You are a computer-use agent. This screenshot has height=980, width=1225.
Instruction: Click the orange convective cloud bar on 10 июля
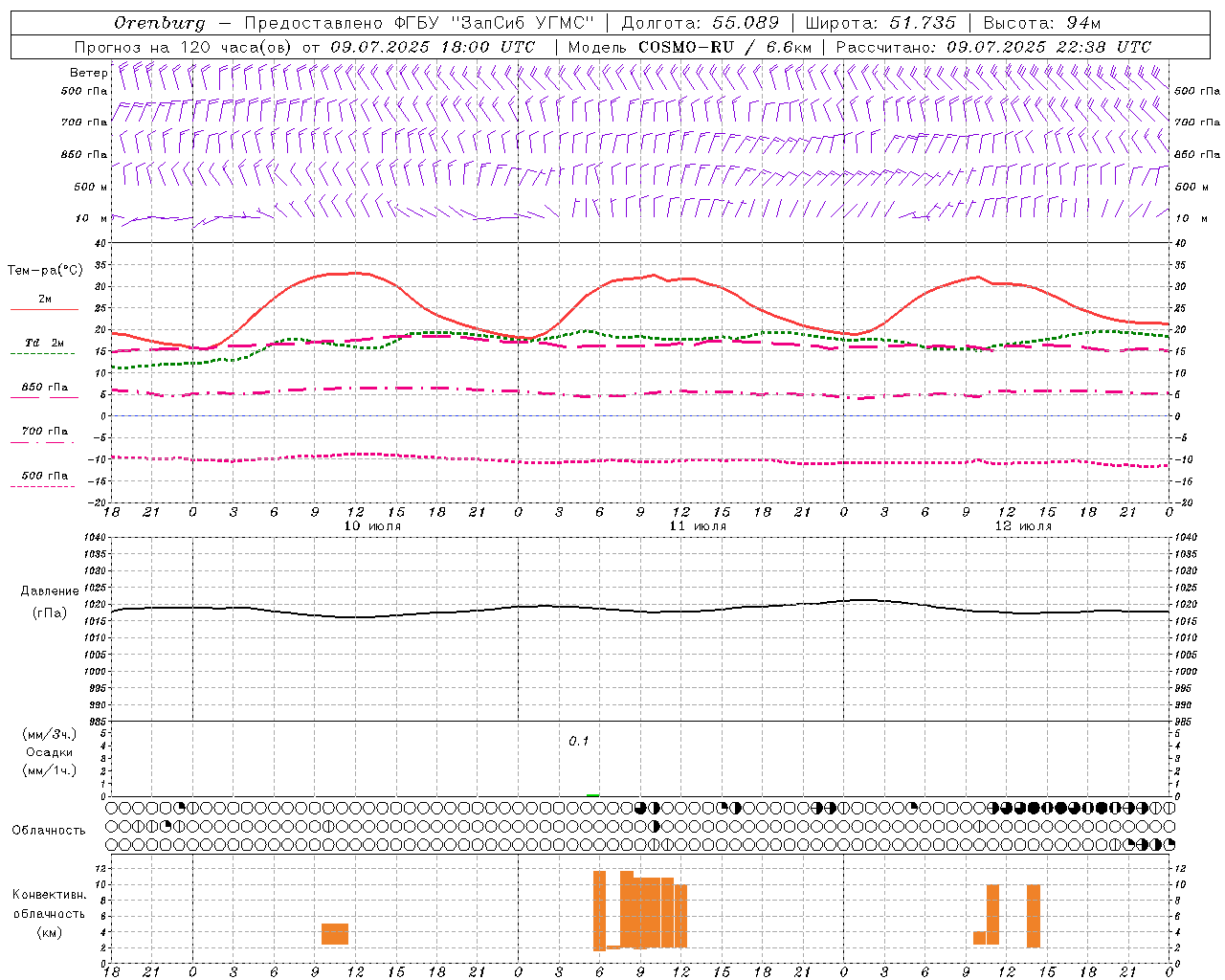(335, 934)
